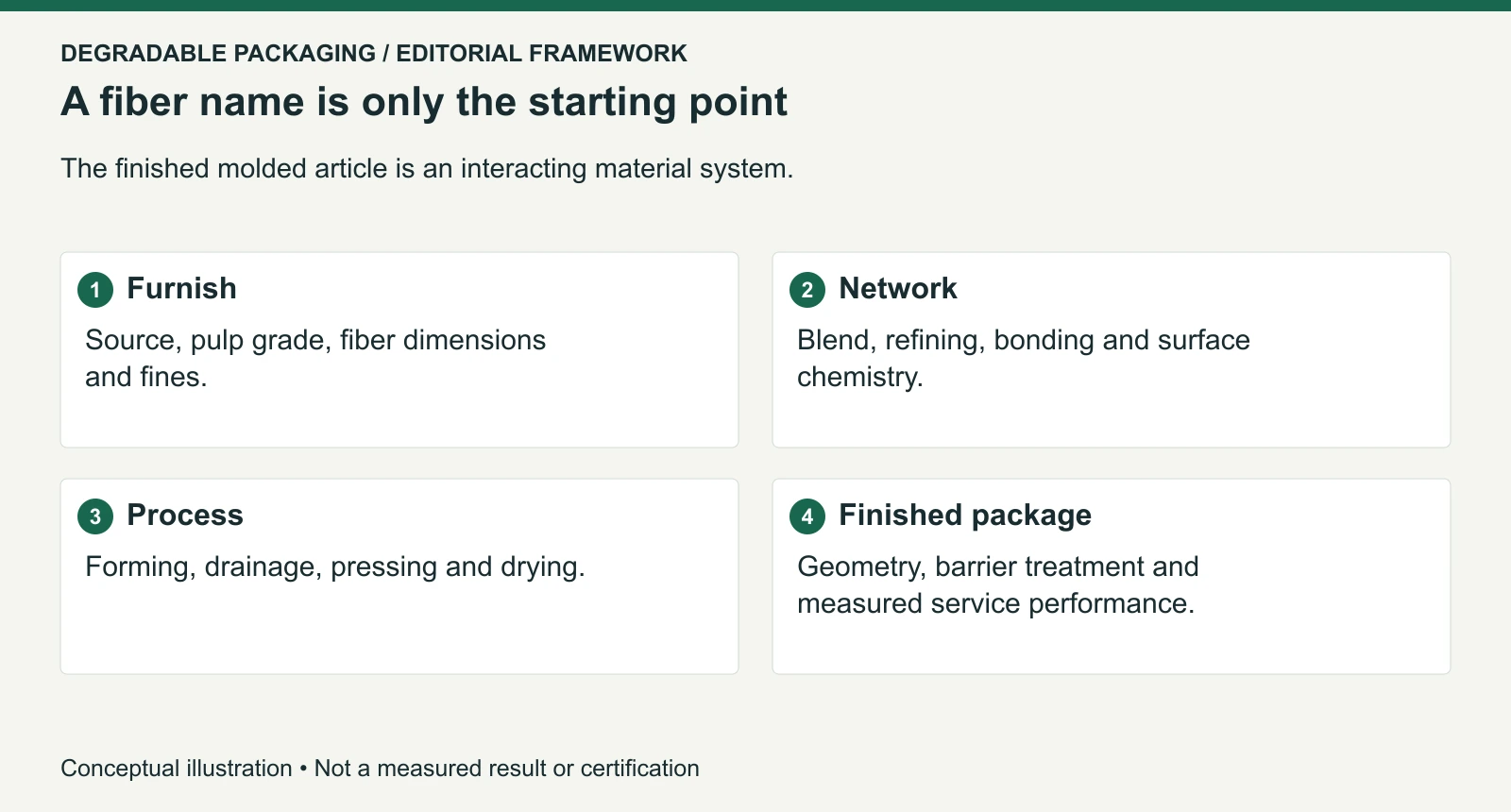The image size is (1511, 812).
Task: Select the "Geometry, barrier treatment and measured service performance." text
Action: click(x=998, y=585)
